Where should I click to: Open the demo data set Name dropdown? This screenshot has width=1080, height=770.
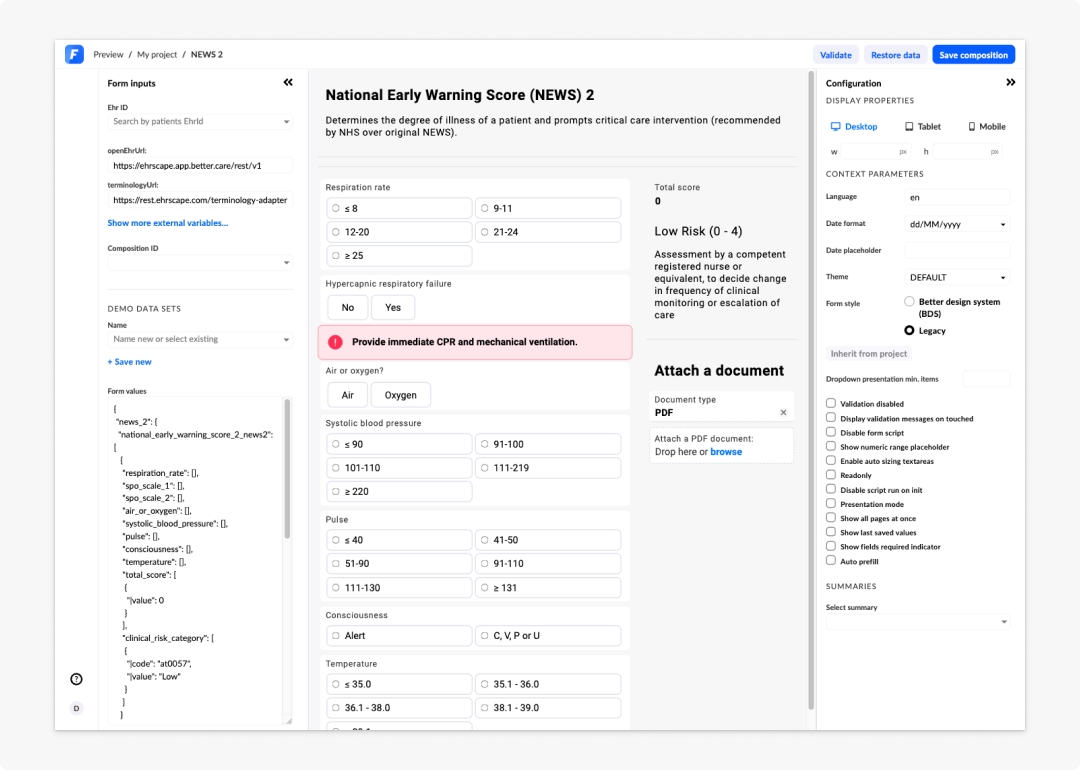[200, 339]
